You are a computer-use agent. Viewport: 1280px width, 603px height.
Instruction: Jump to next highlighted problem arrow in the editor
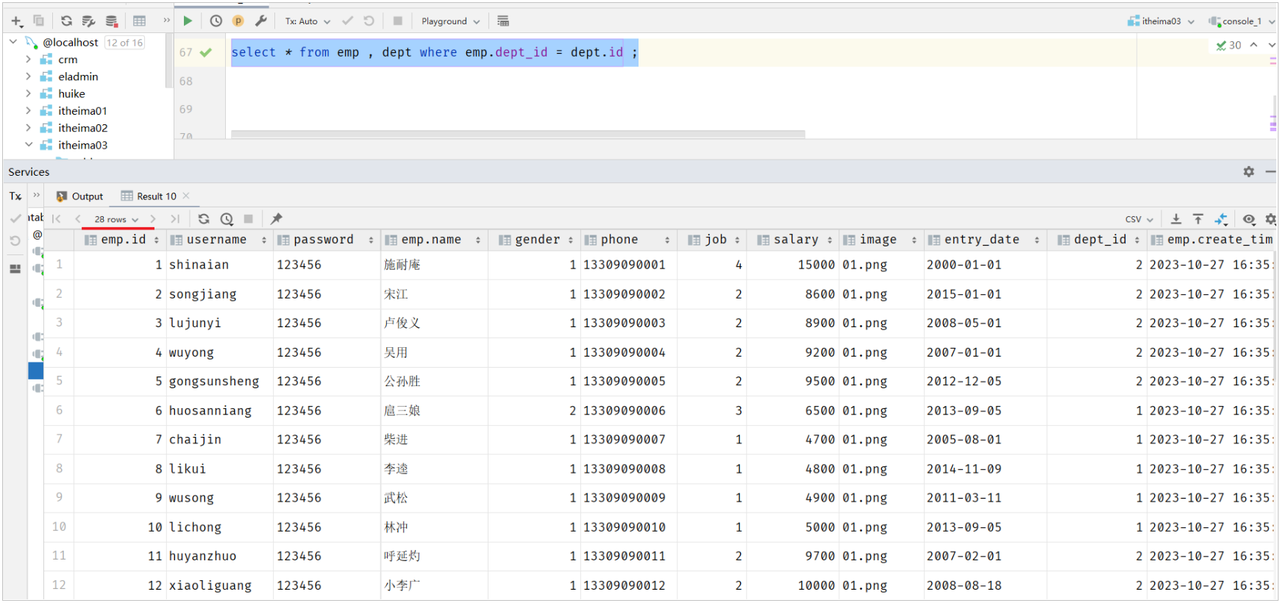tap(1270, 45)
